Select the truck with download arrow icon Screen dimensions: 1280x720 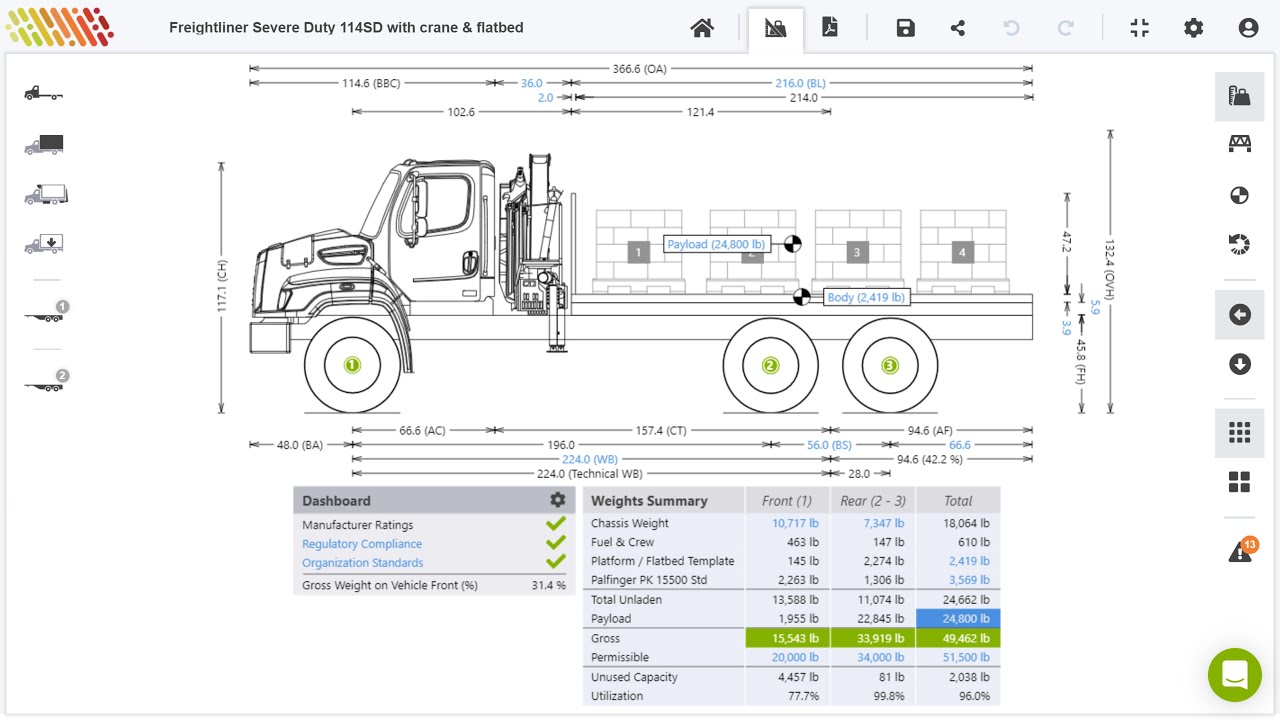(44, 244)
